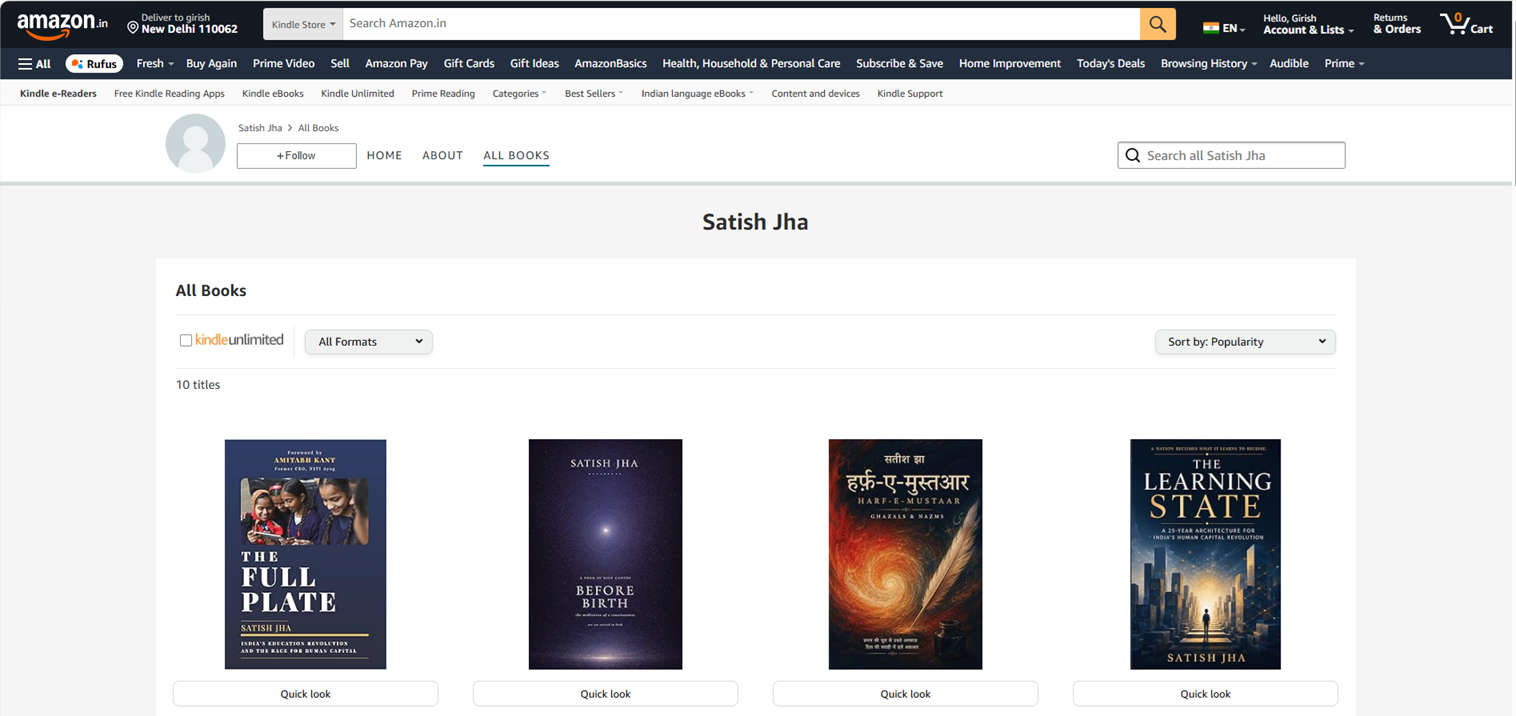Open the Prime Video link
The image size is (1516, 716).
coord(283,63)
